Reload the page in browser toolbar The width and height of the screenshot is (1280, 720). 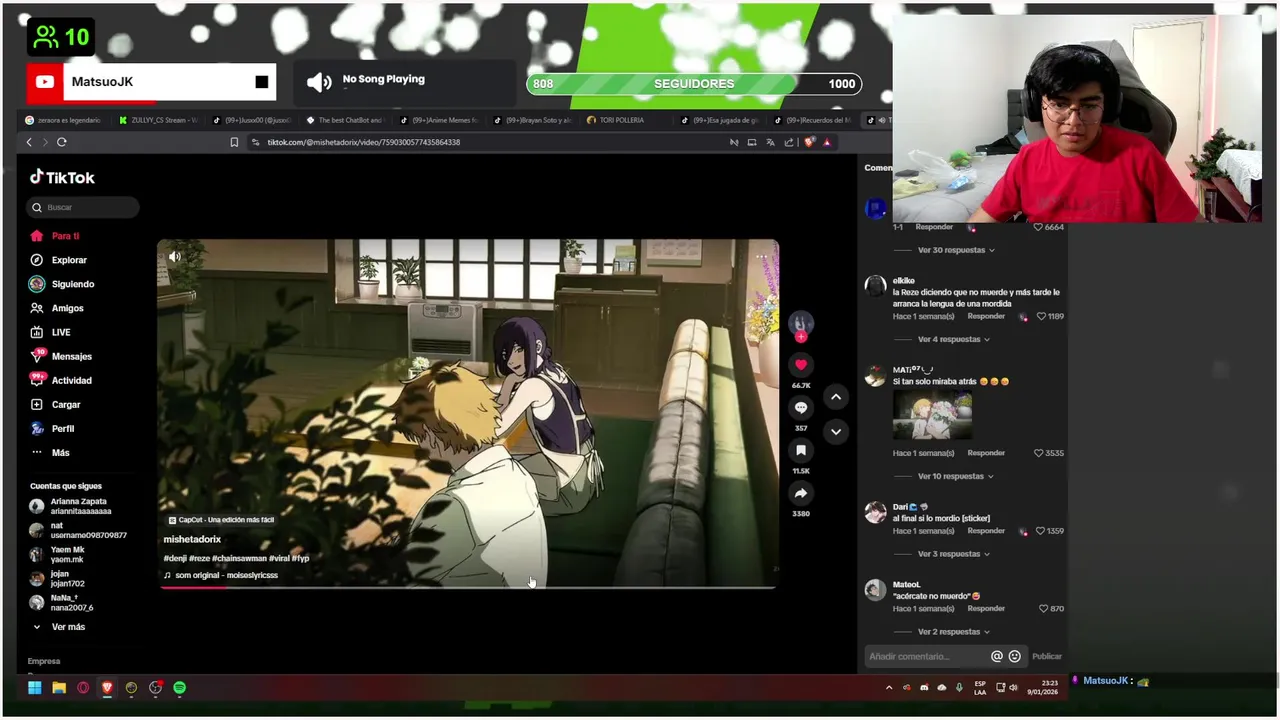[61, 142]
